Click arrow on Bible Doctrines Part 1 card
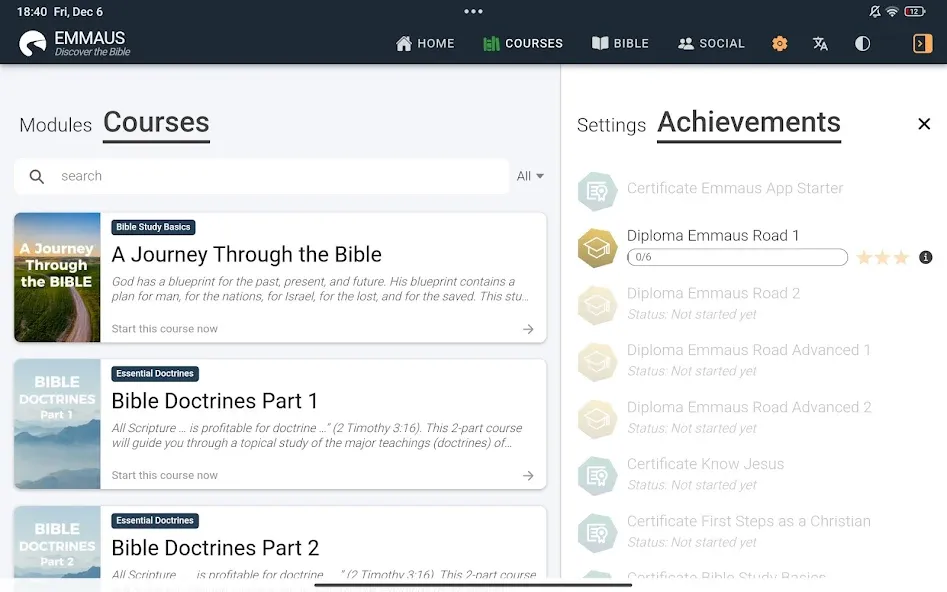The image size is (947, 592). pyautogui.click(x=528, y=475)
